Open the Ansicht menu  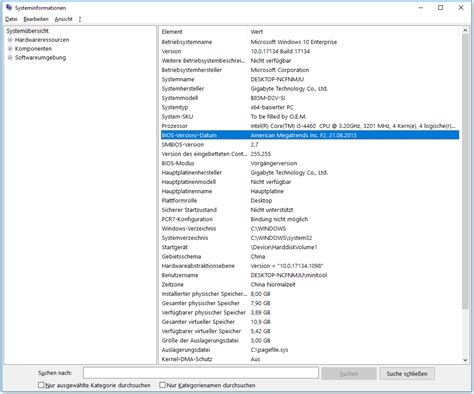coord(63,19)
